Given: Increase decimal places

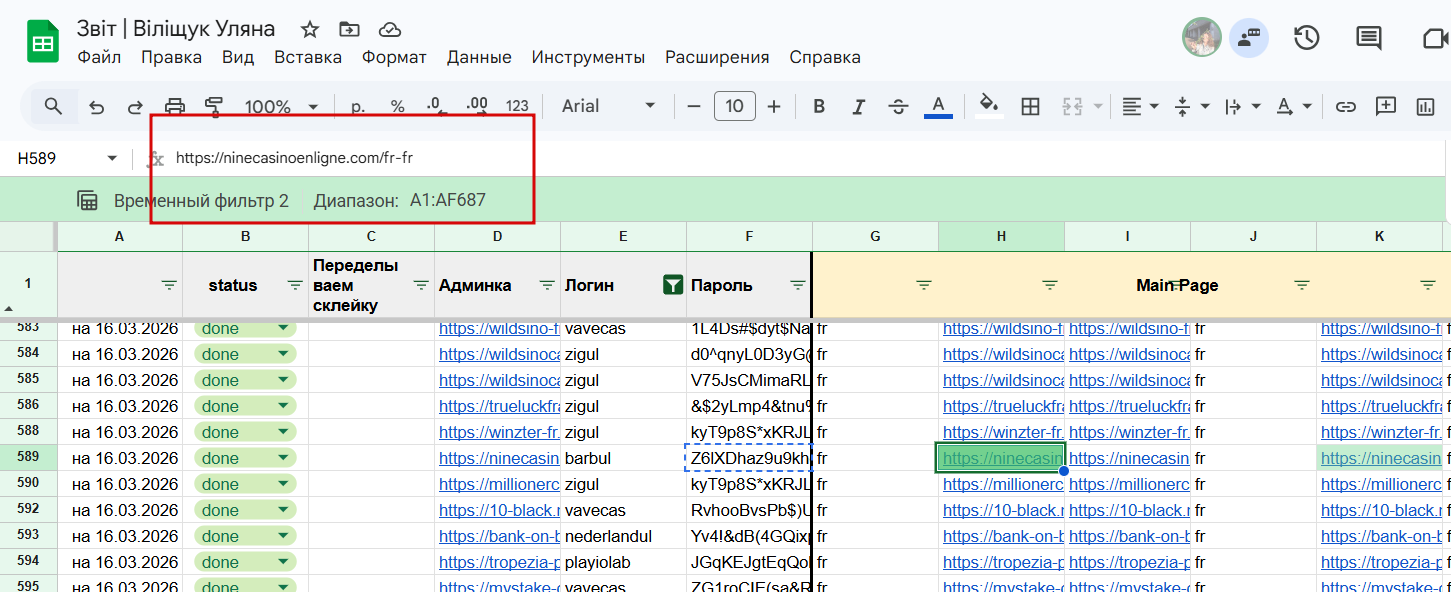Looking at the screenshot, I should [x=476, y=105].
